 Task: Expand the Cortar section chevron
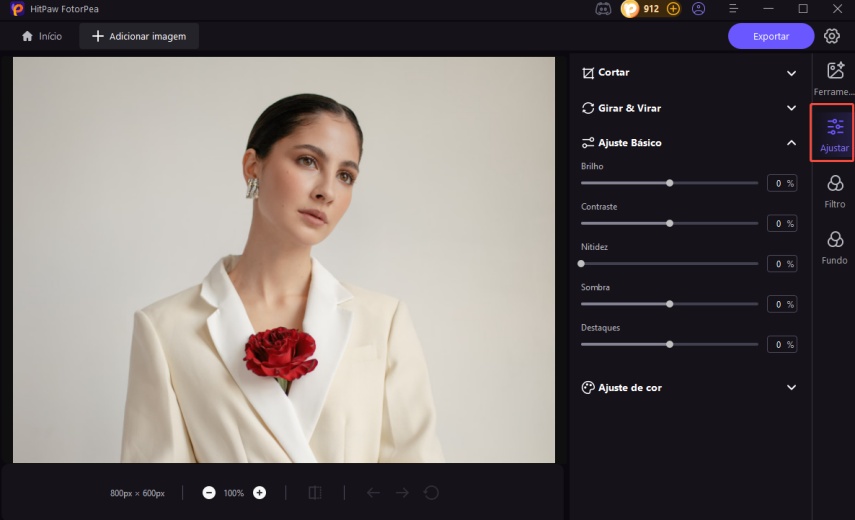click(791, 73)
